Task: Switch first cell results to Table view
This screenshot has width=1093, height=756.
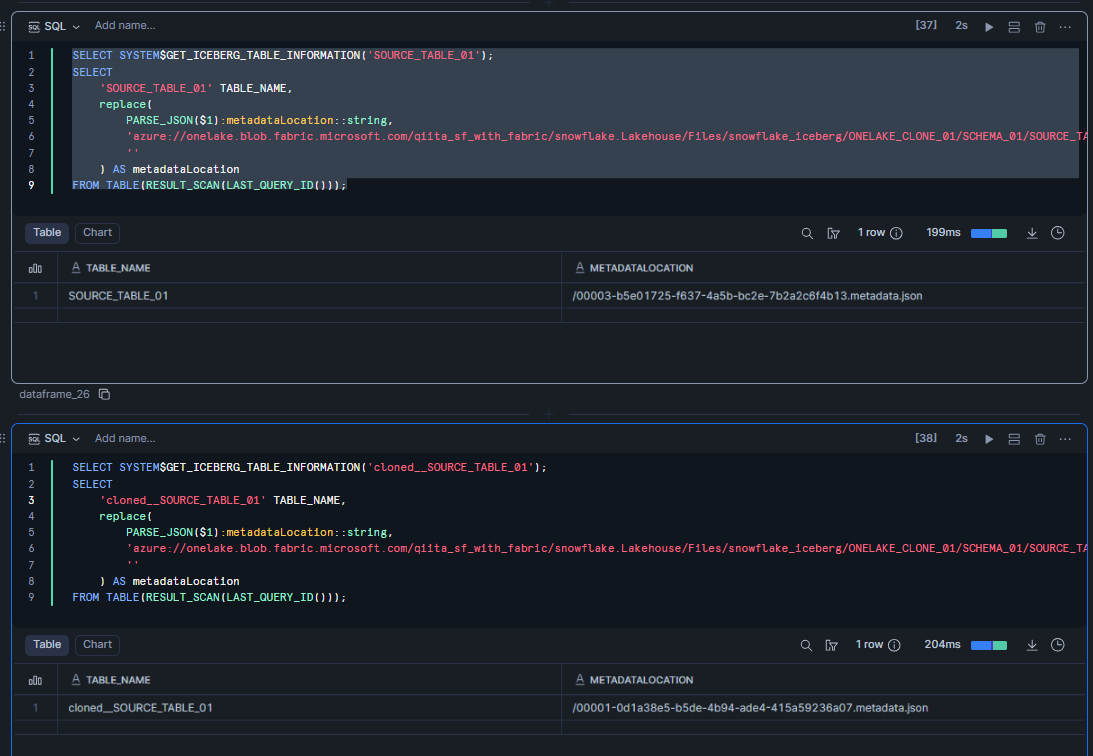Action: (47, 232)
